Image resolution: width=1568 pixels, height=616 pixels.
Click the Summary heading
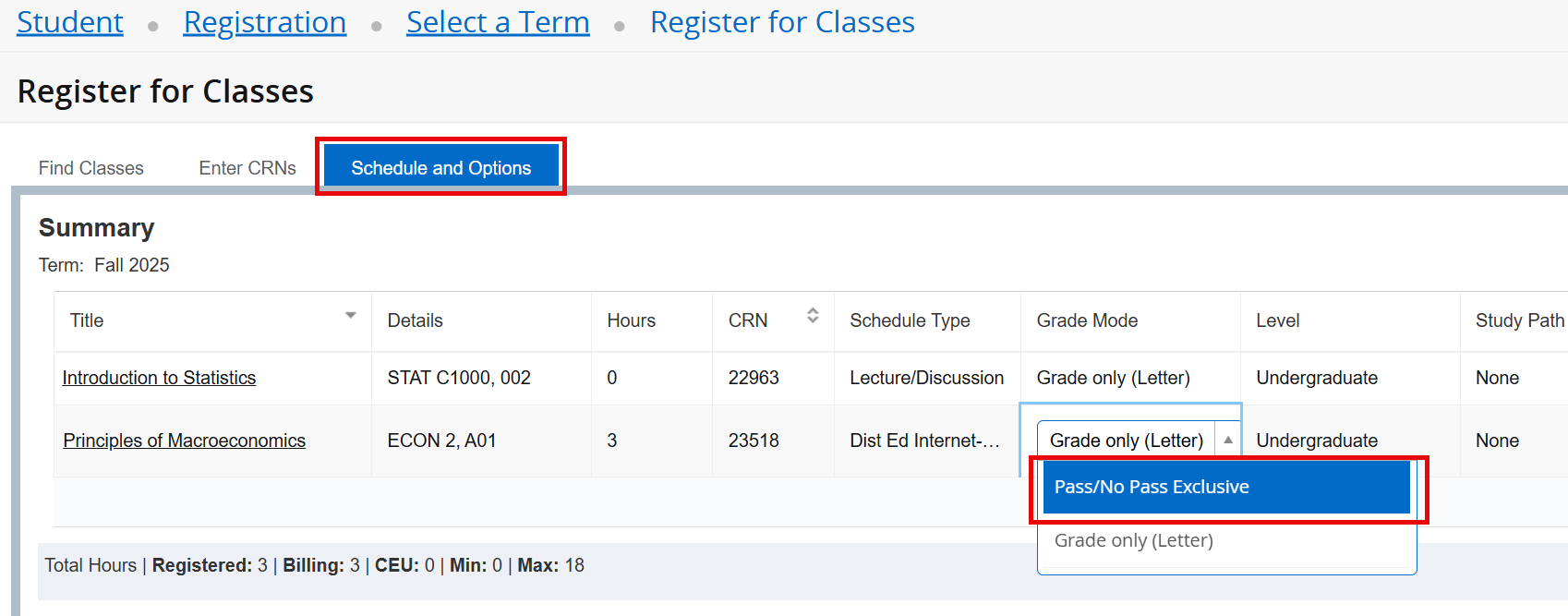pyautogui.click(x=97, y=228)
